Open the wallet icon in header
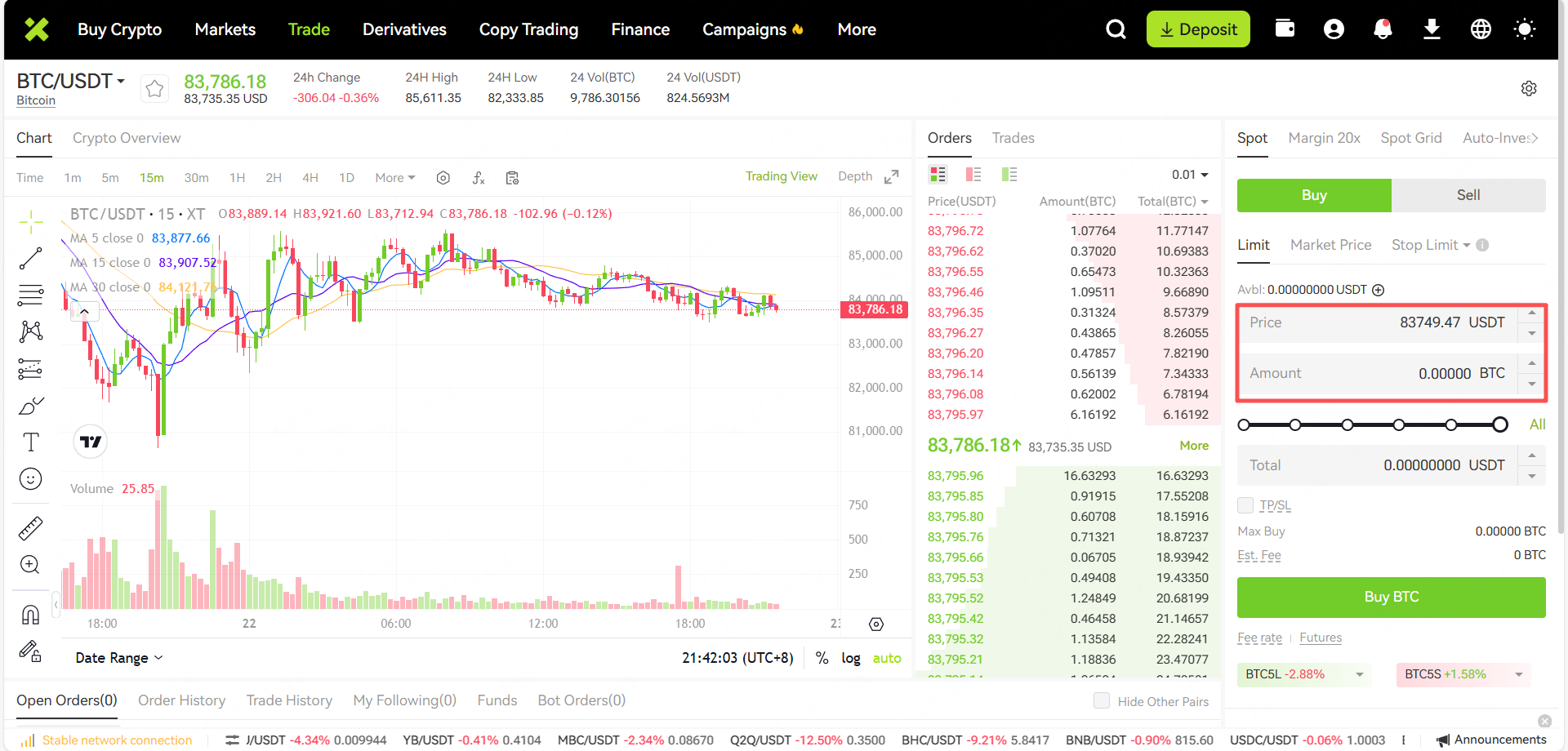Image resolution: width=1568 pixels, height=751 pixels. 1285,29
